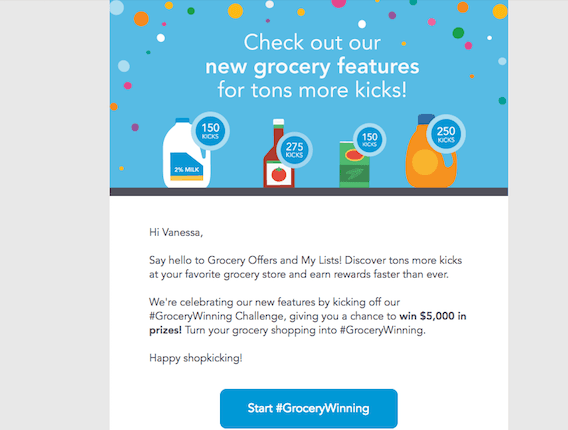Click the dark shelf bar under products
This screenshot has height=430, width=568.
(x=309, y=192)
